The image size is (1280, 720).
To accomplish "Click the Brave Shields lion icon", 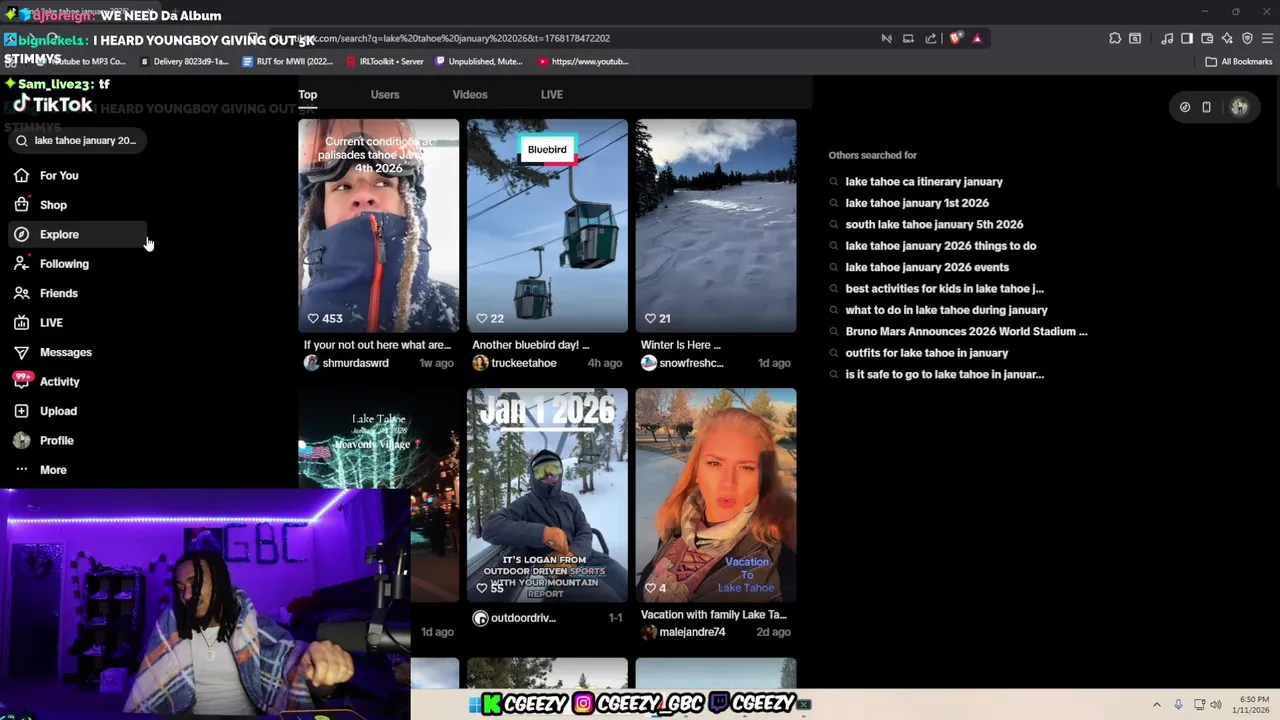I will 956,38.
